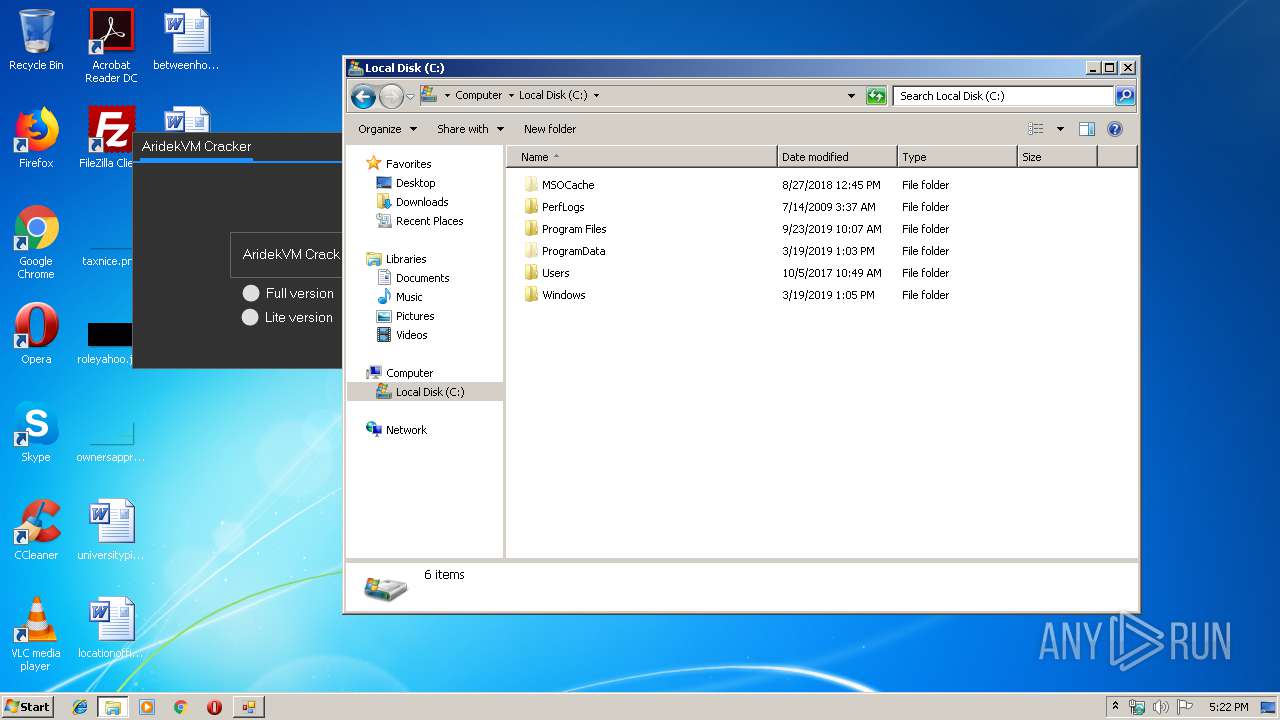Select the MSOCache folder
The image size is (1280, 720).
point(568,185)
